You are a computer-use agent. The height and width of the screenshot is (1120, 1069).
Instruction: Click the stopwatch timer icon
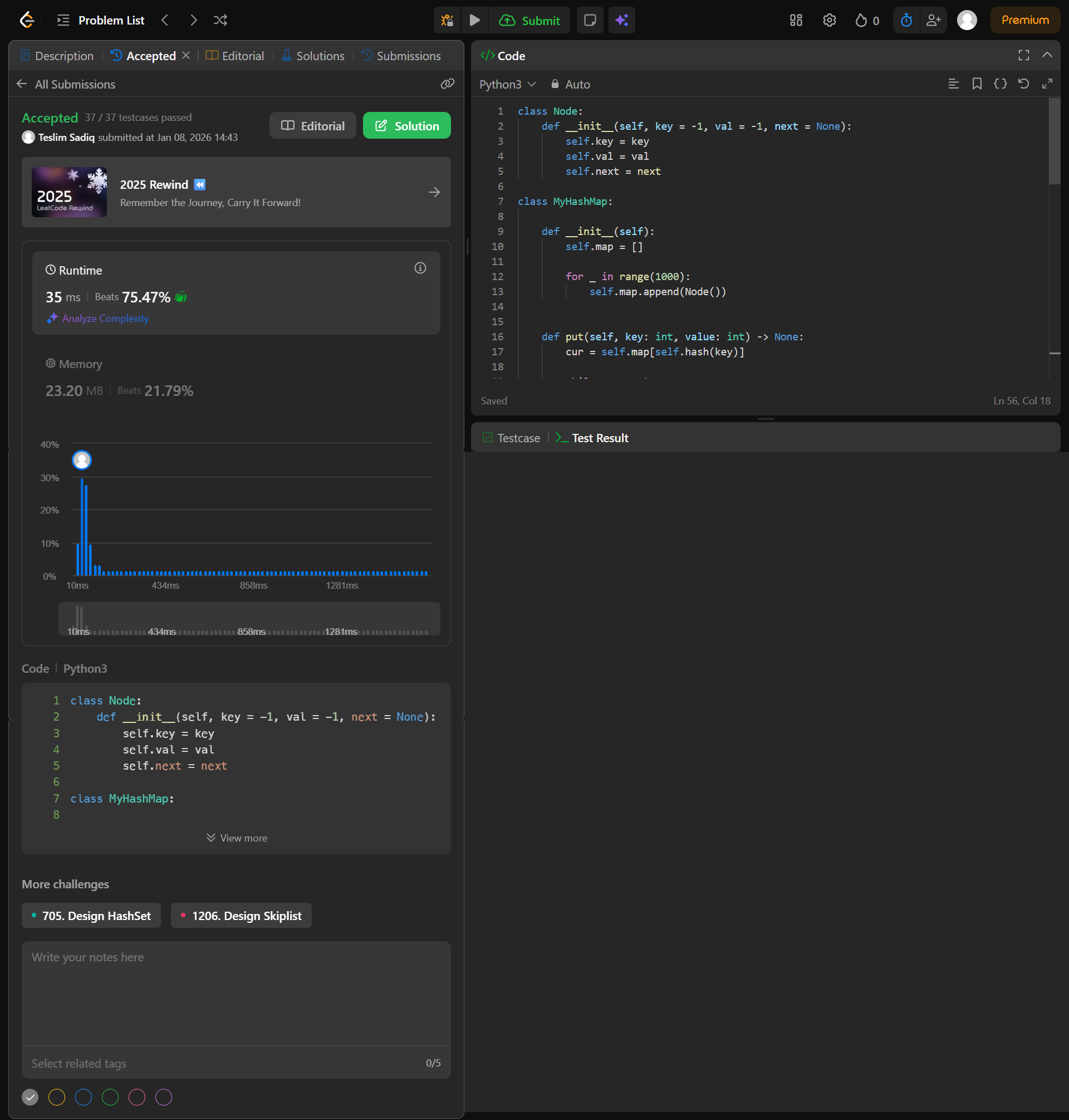point(905,21)
